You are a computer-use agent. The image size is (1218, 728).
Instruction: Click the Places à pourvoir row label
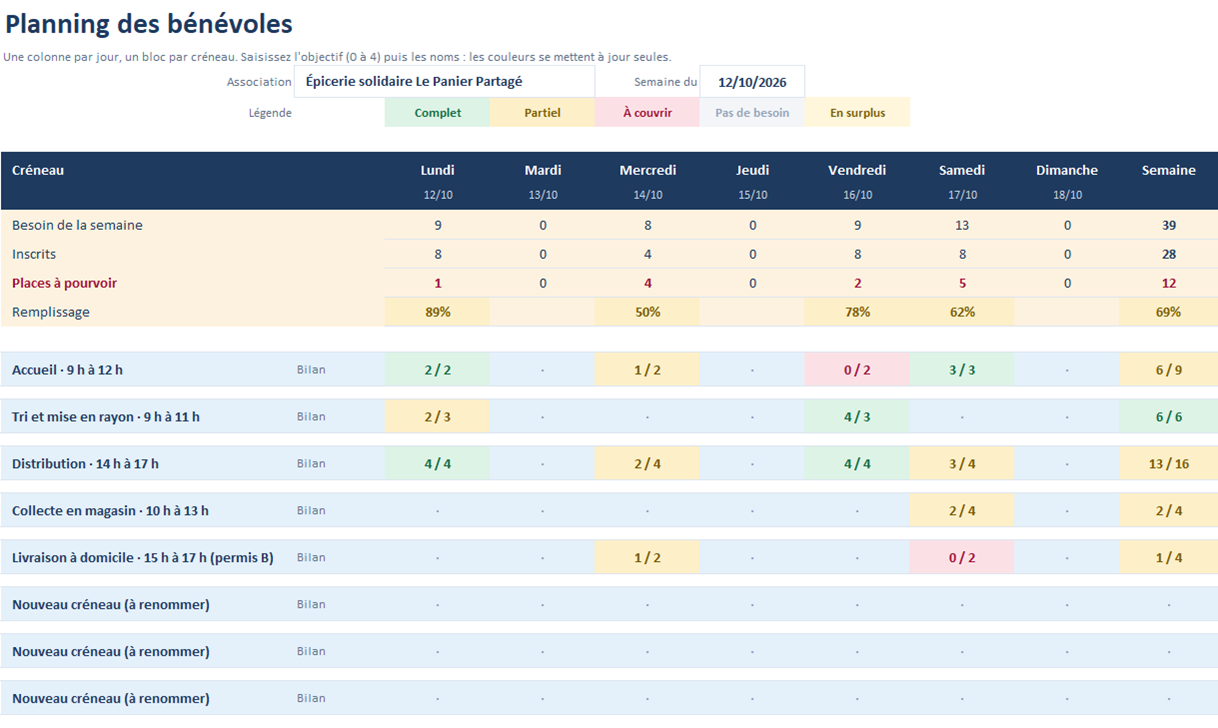64,283
